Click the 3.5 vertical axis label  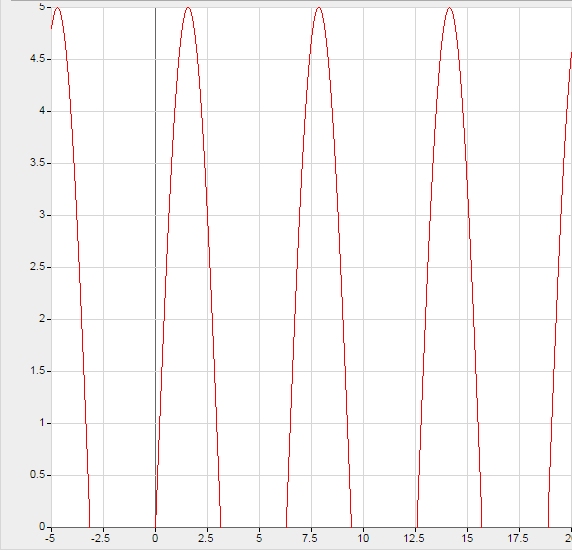(x=37, y=163)
